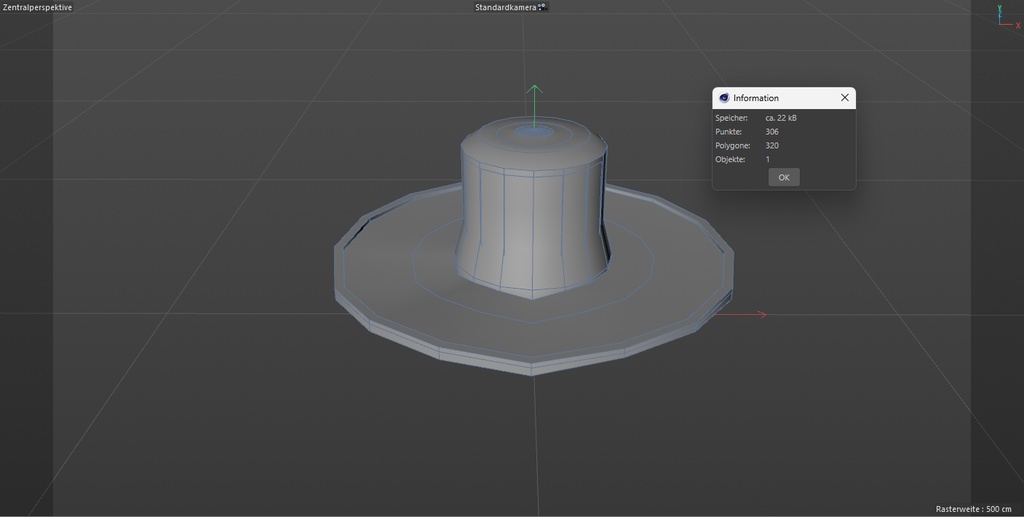Viewport: 1024px width, 517px height.
Task: Click the Speicher value ca. 22 kB
Action: point(780,118)
